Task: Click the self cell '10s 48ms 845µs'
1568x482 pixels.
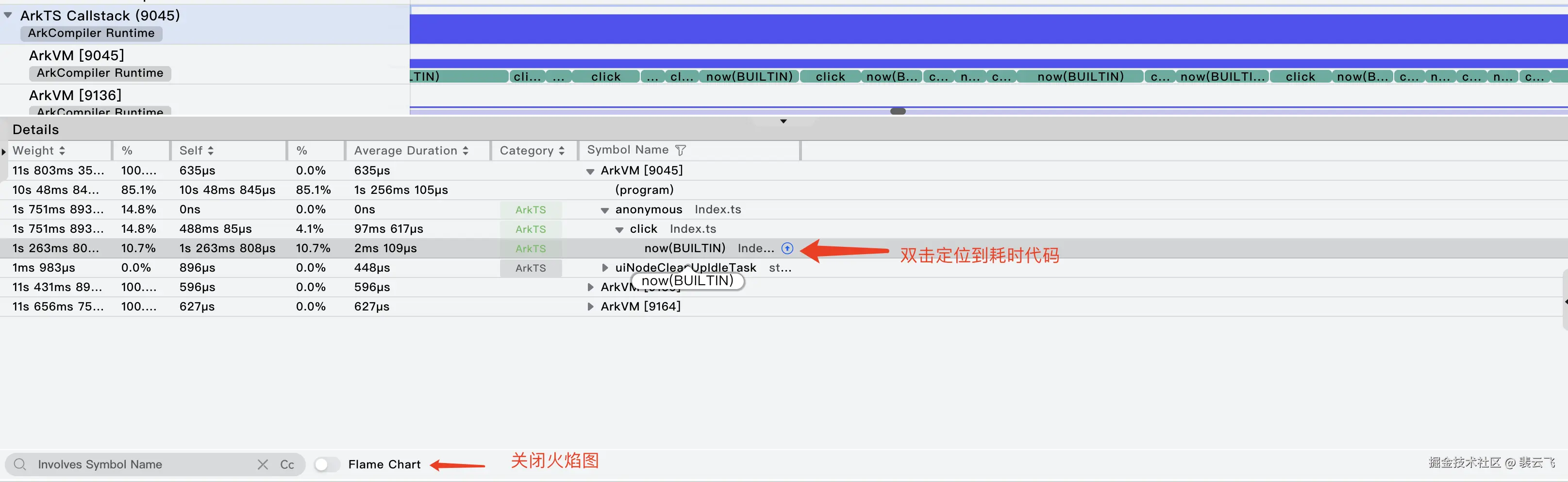Action: pos(227,189)
